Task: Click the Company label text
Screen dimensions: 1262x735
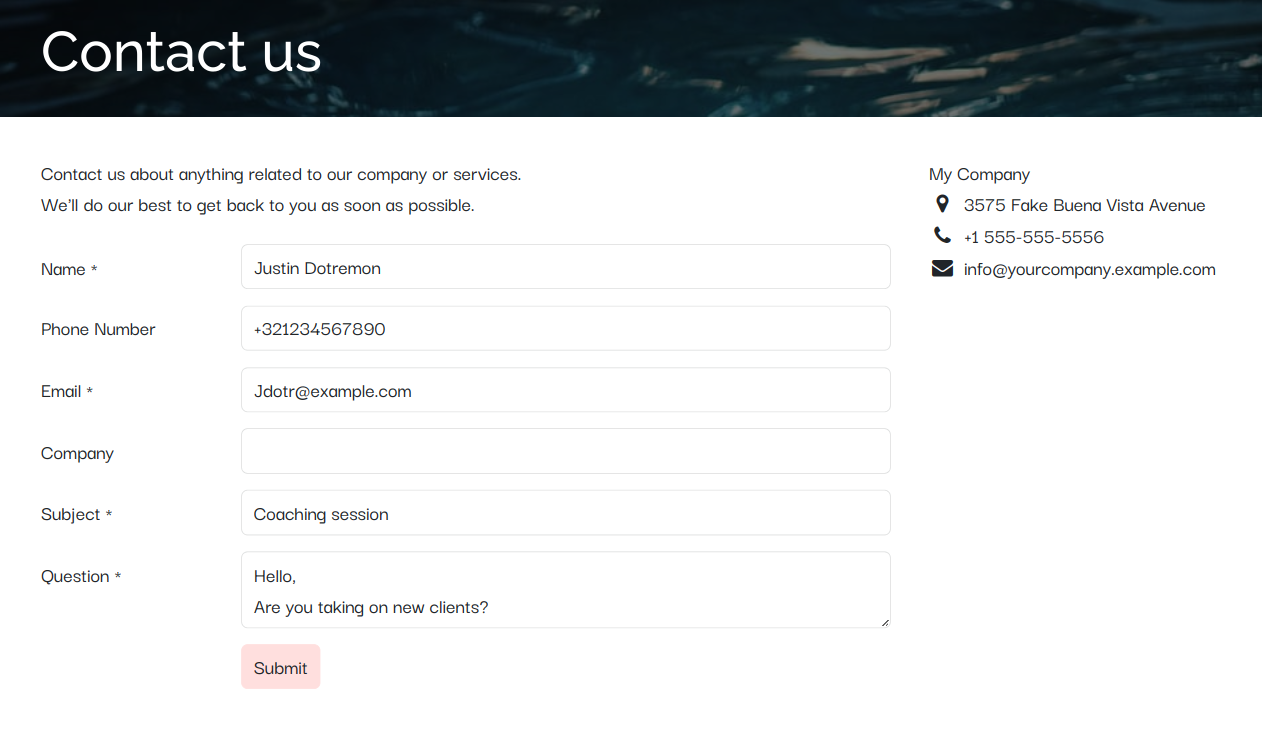Action: point(77,453)
